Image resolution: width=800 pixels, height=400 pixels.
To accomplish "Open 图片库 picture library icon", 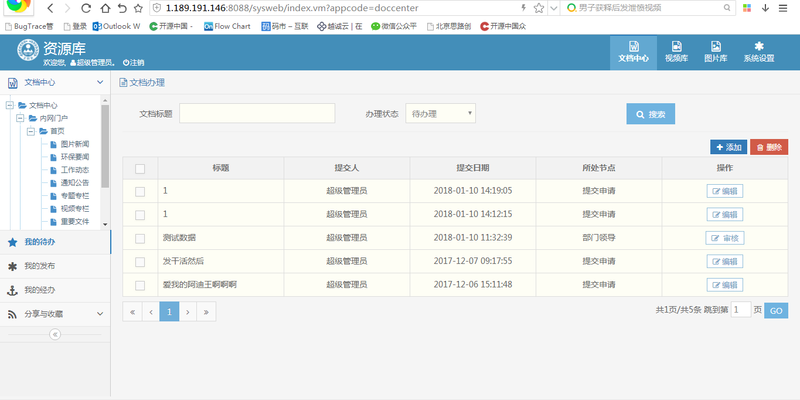I will [x=716, y=52].
